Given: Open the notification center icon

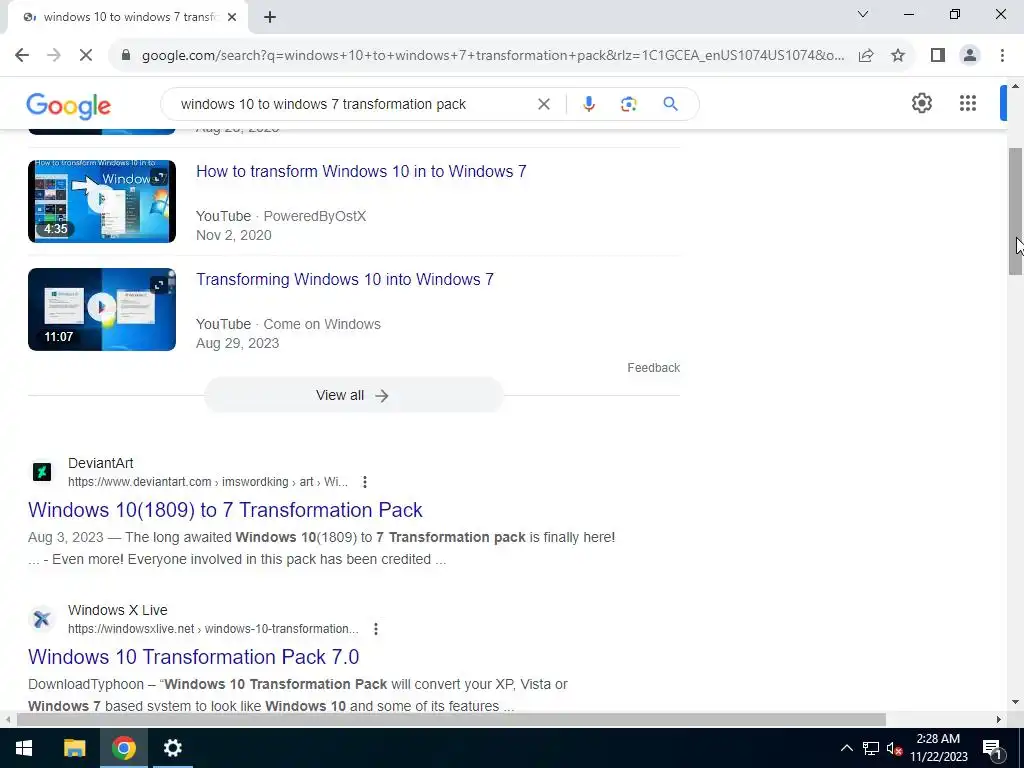Looking at the screenshot, I should click(x=991, y=749).
